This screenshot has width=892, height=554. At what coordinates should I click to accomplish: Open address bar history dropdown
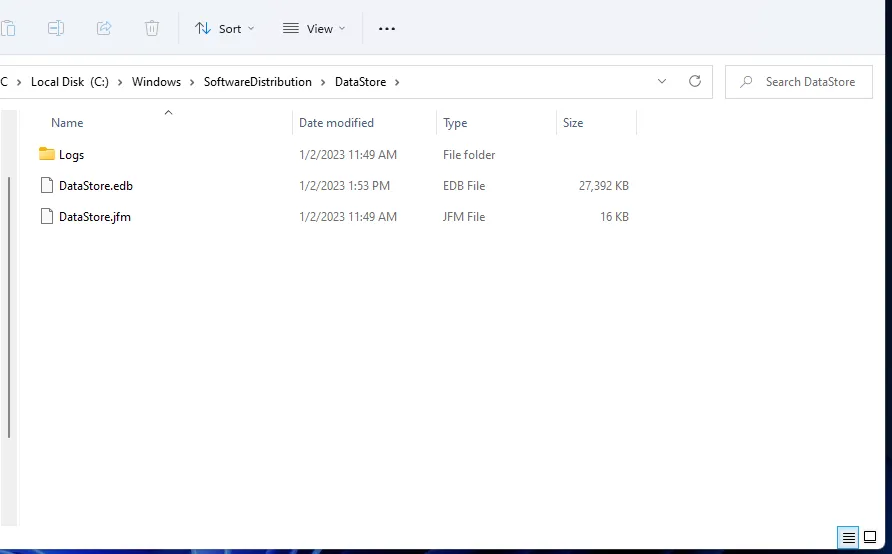(662, 81)
